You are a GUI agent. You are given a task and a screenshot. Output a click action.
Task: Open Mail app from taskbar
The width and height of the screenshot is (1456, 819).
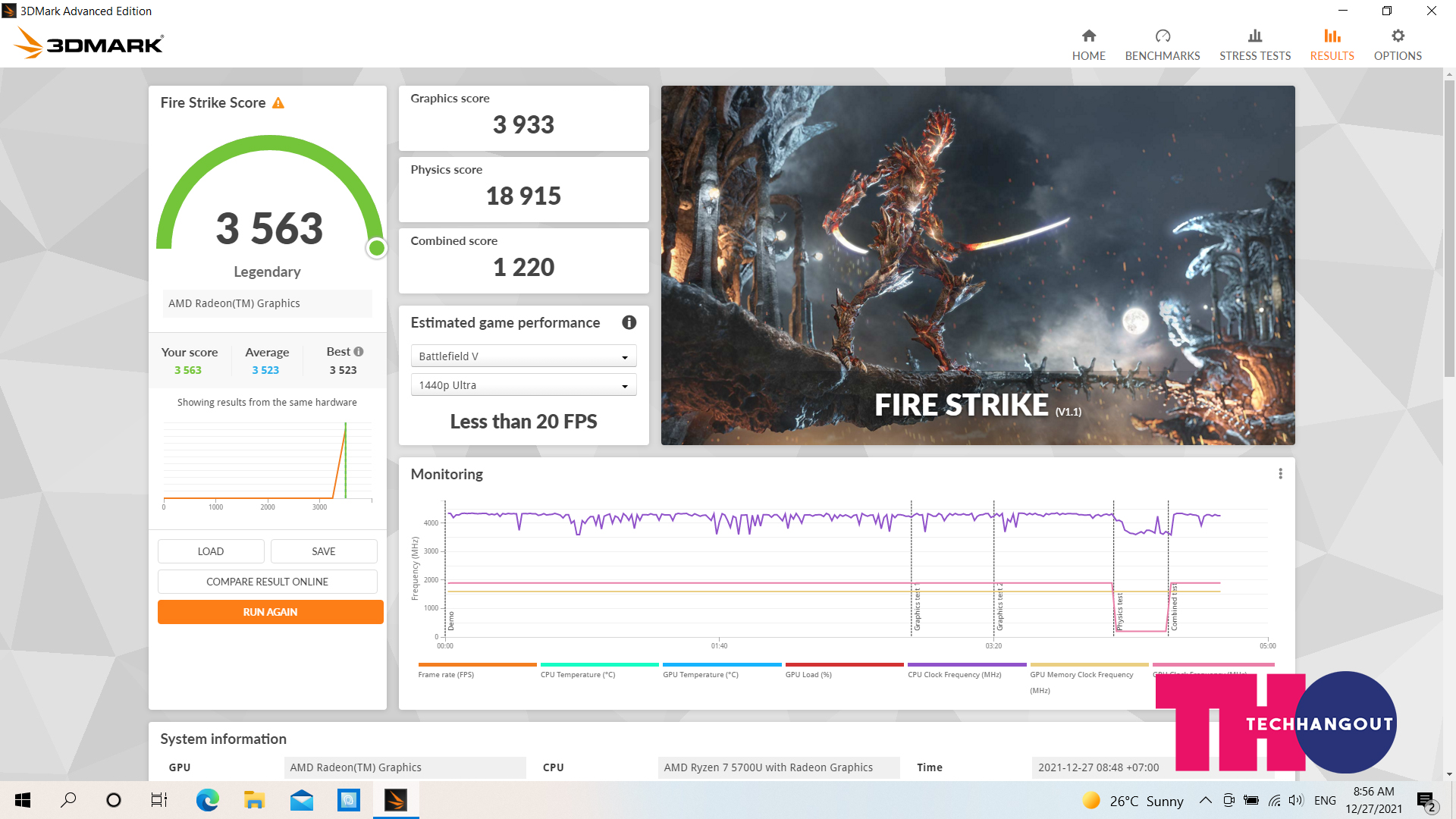tap(302, 800)
